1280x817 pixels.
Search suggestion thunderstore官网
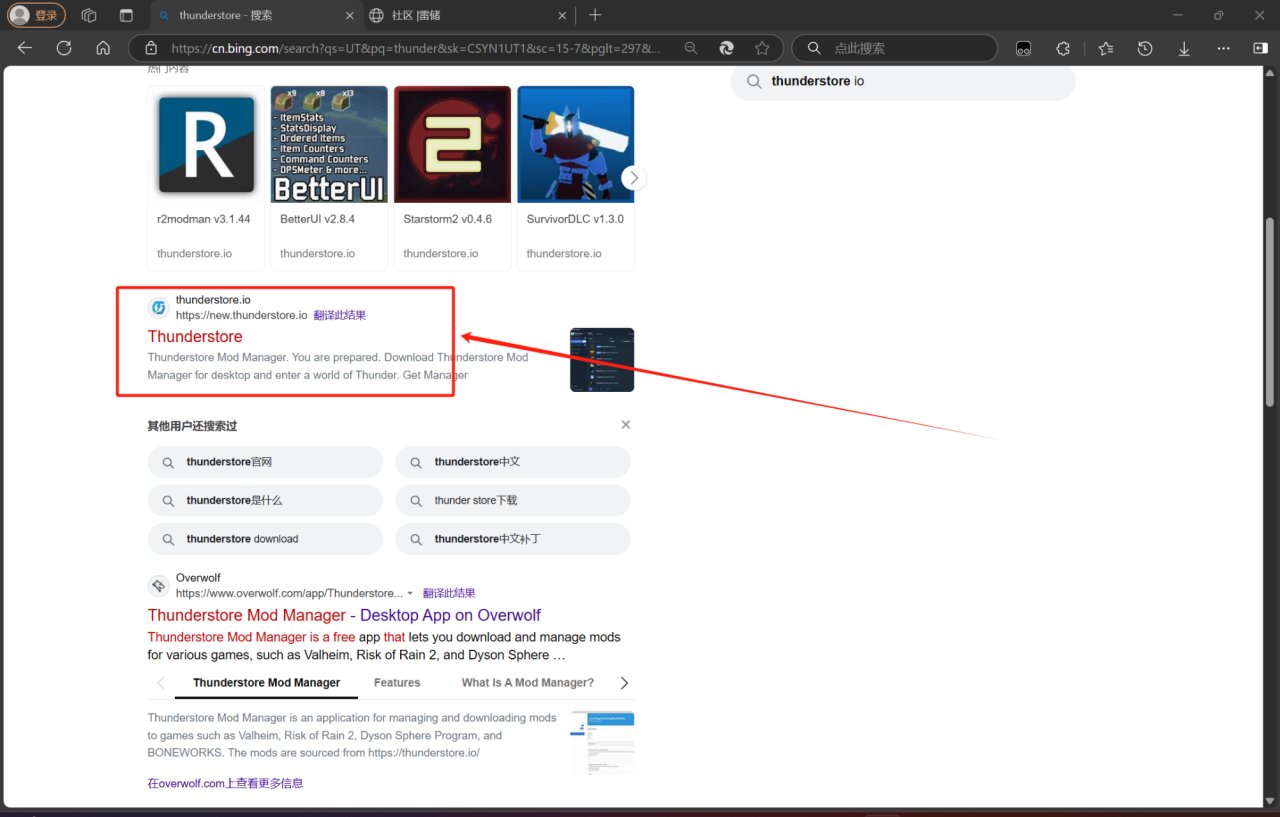click(x=265, y=462)
